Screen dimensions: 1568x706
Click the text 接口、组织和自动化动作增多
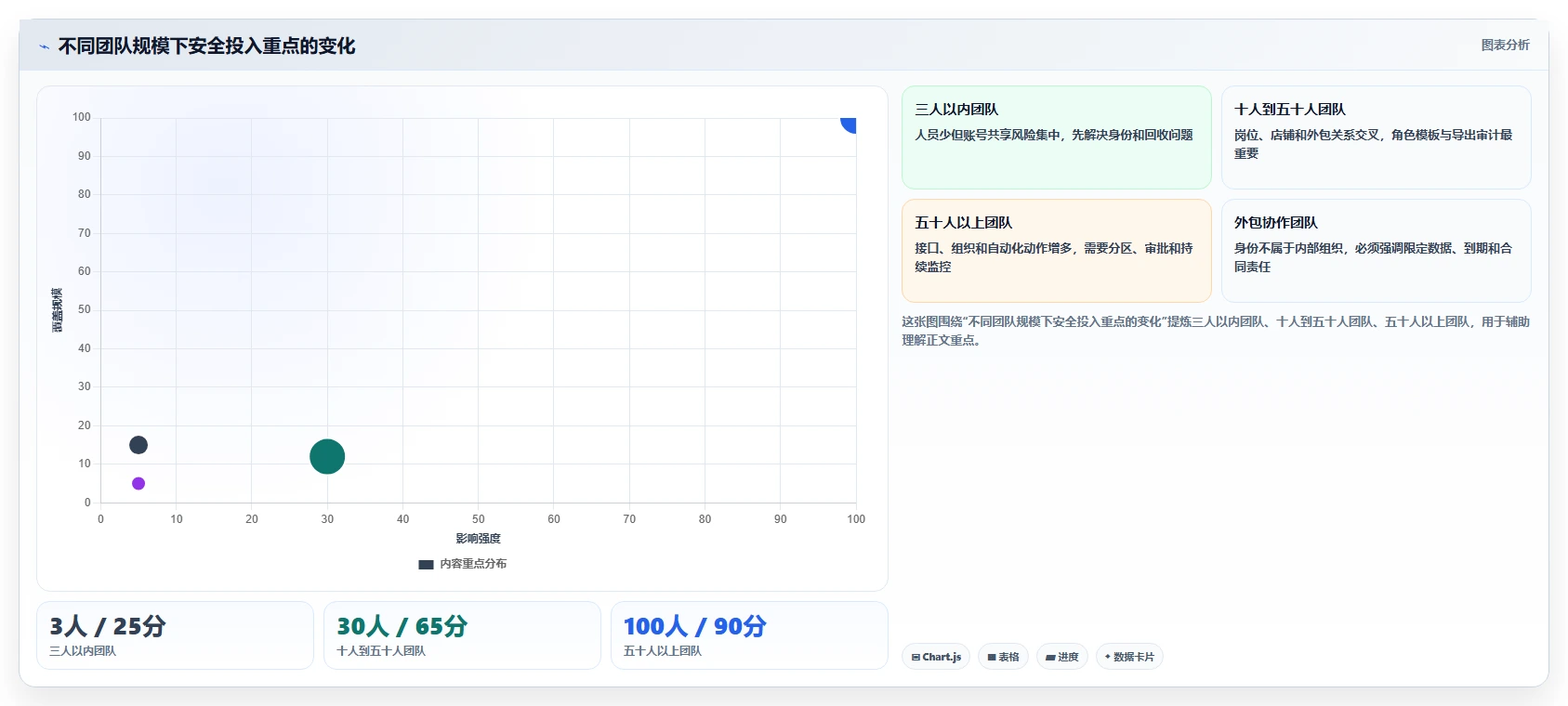point(993,248)
